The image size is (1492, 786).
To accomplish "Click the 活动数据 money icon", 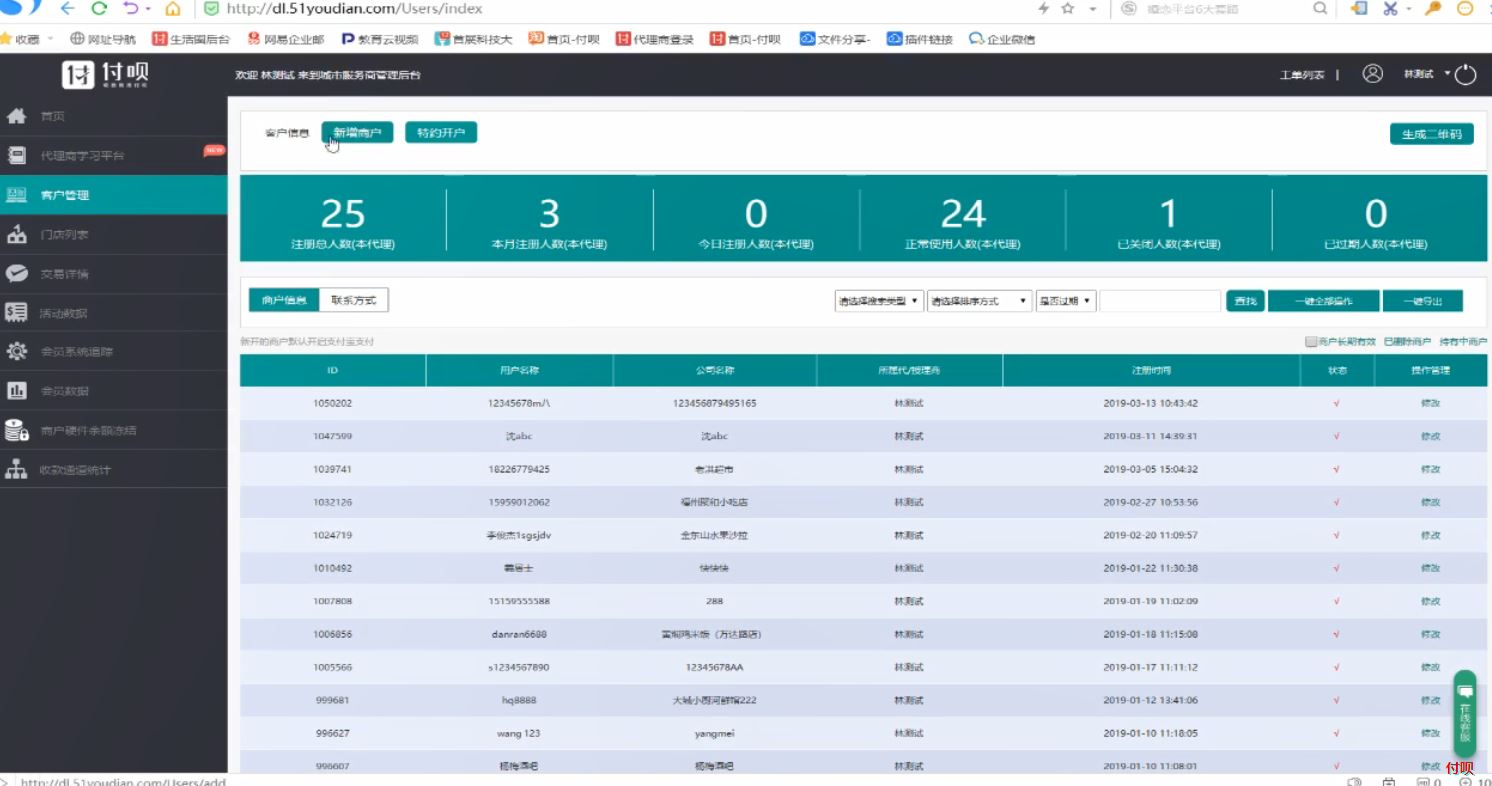I will click(x=16, y=312).
